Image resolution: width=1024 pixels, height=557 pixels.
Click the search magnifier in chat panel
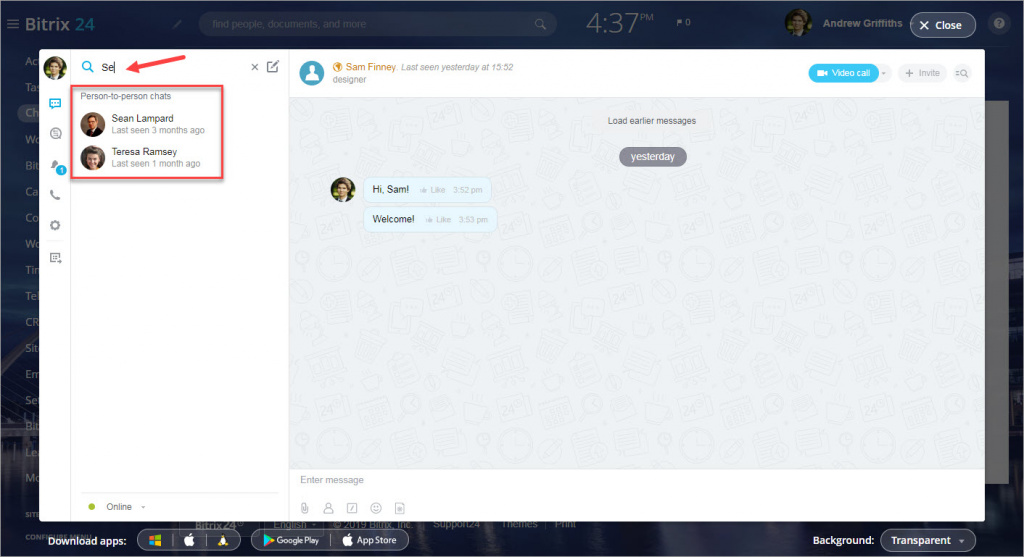(x=88, y=67)
